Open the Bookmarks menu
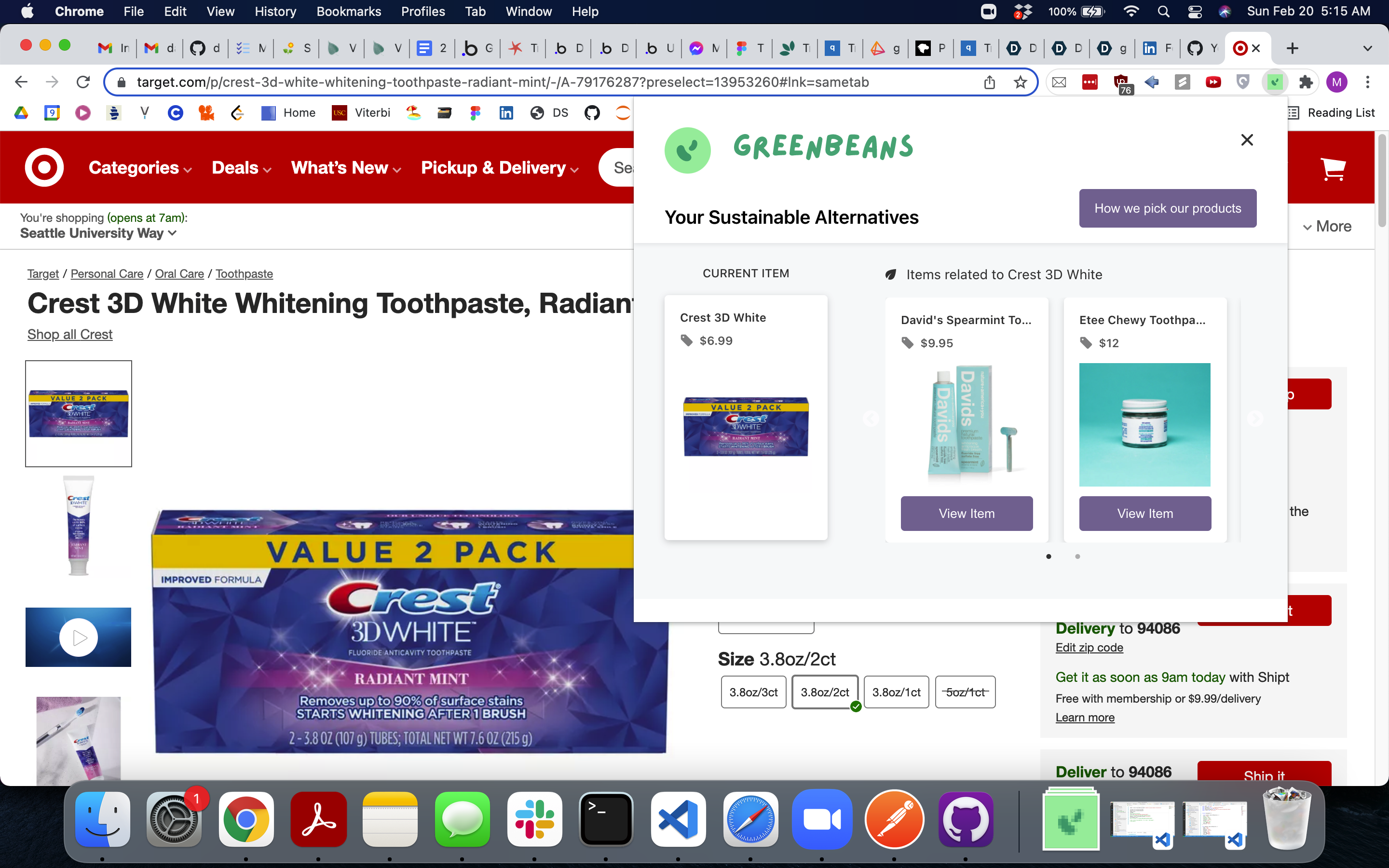Screen dimensions: 1389x868 (x=348, y=12)
